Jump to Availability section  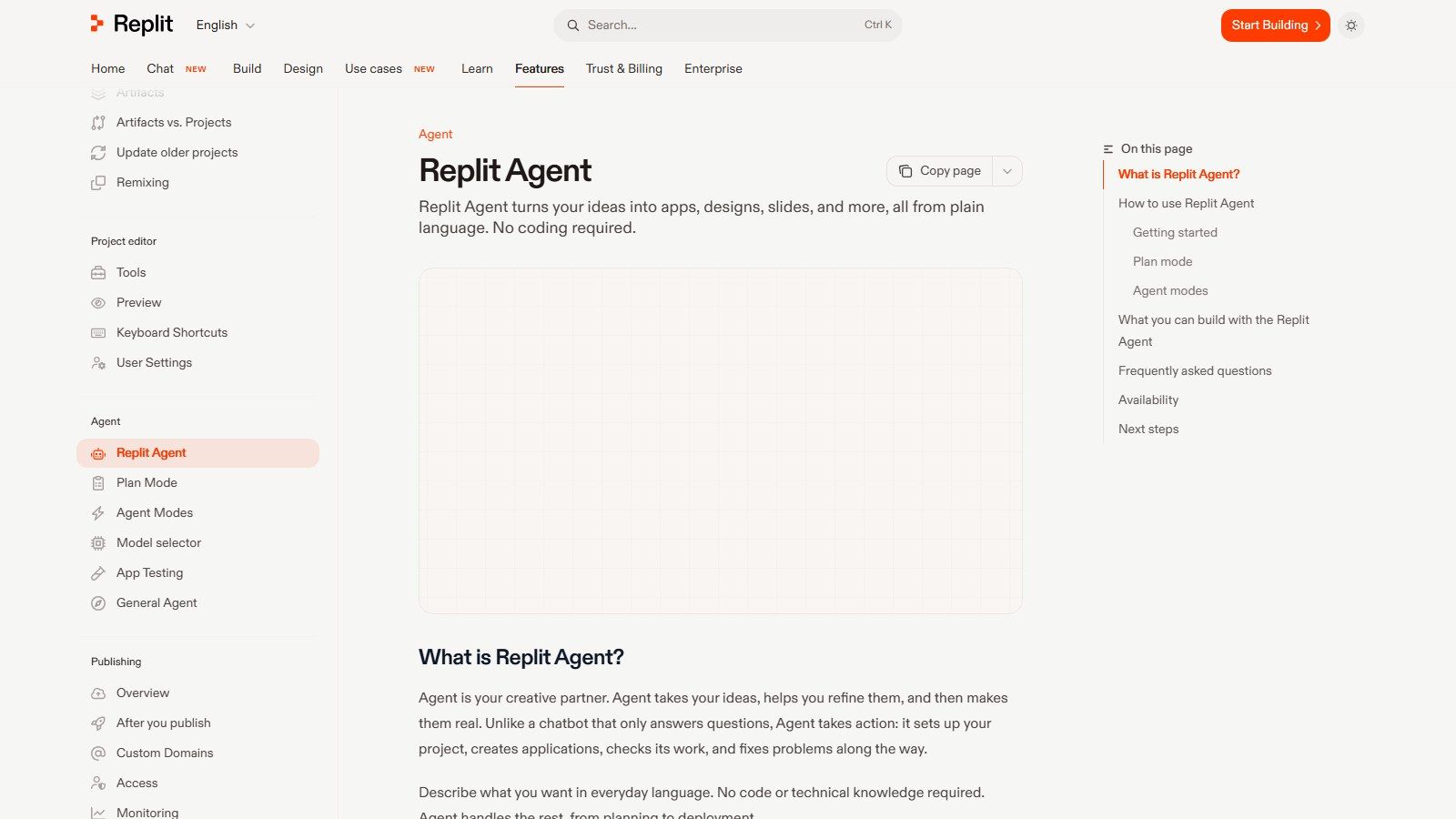1148,400
